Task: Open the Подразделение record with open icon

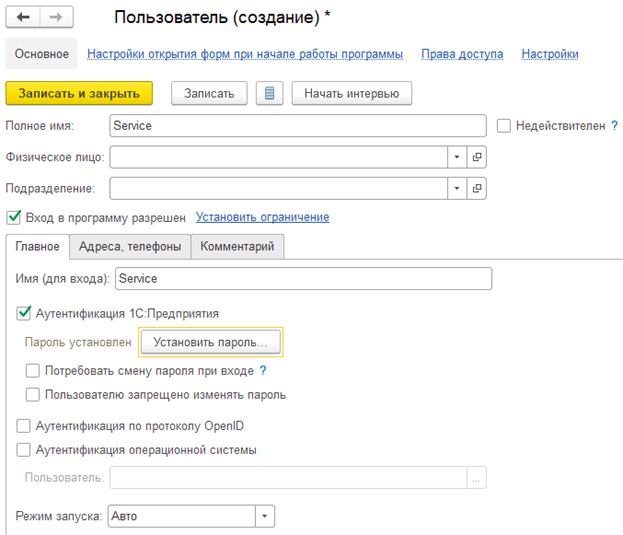Action: click(477, 188)
